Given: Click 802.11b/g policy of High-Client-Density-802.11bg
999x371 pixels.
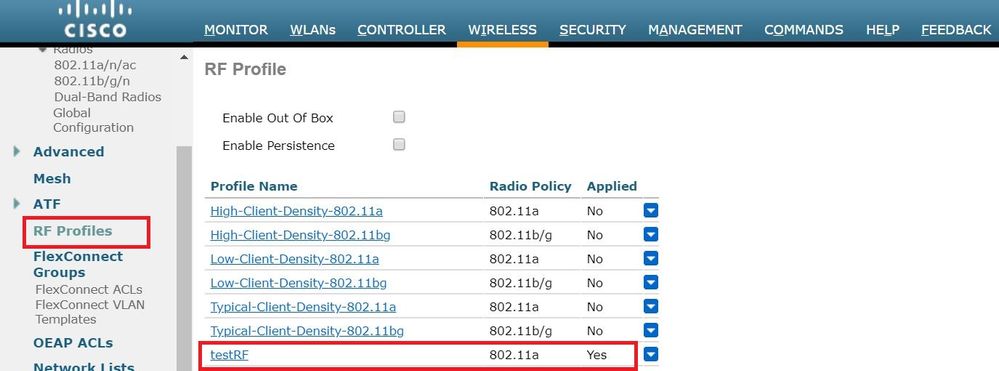Looking at the screenshot, I should [521, 235].
